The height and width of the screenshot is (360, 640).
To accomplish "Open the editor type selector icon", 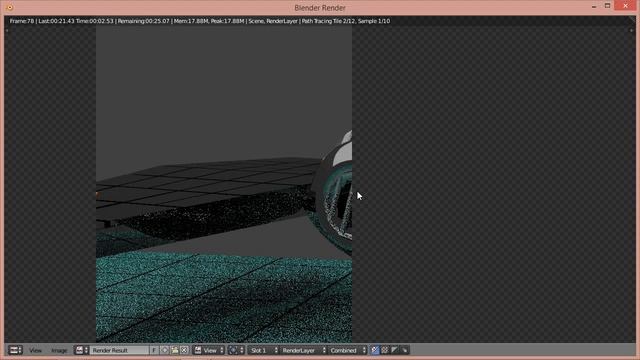I will [15, 350].
